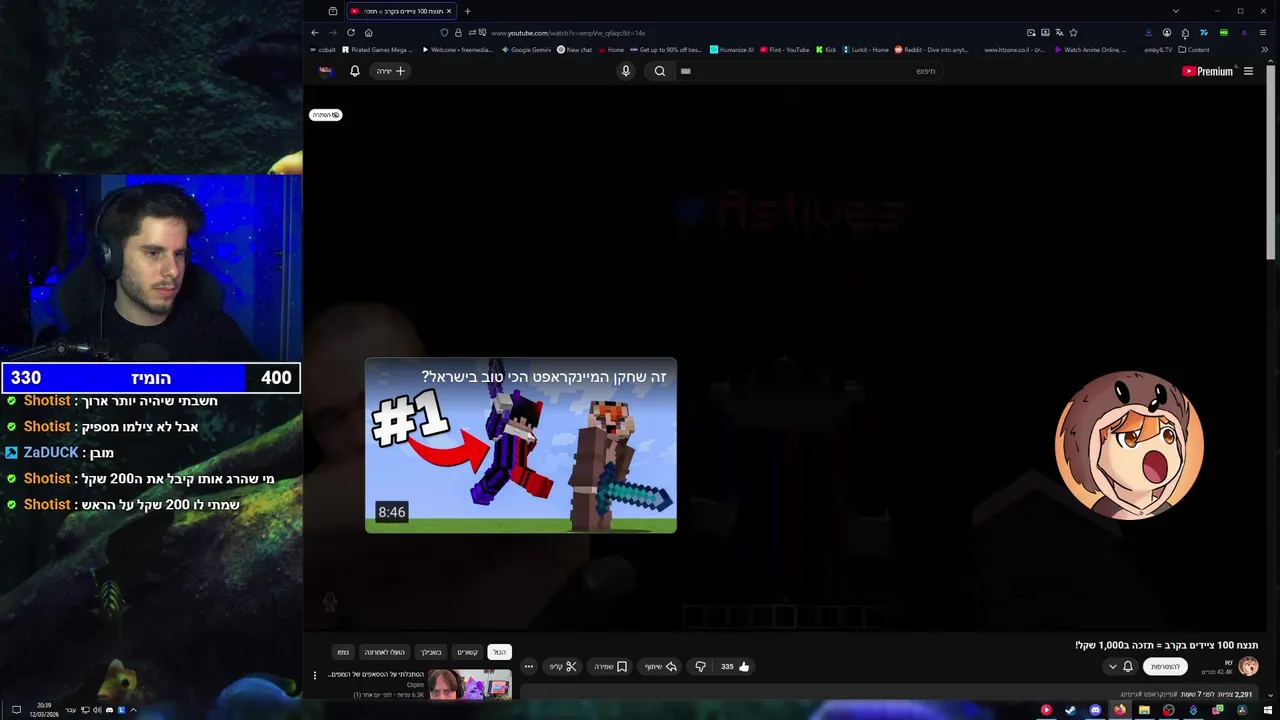
Task: Open the tab list dropdown chevron
Action: 1176,11
